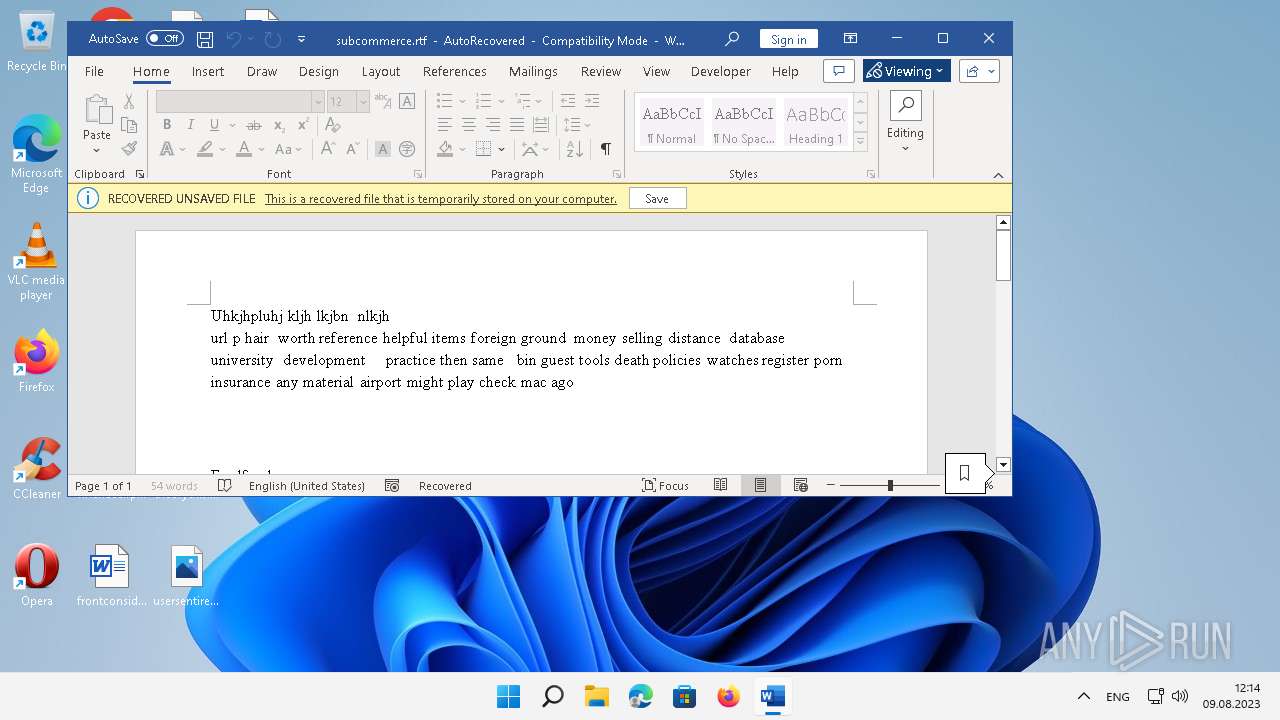
Task: Click Shrink Font icon
Action: (x=352, y=149)
